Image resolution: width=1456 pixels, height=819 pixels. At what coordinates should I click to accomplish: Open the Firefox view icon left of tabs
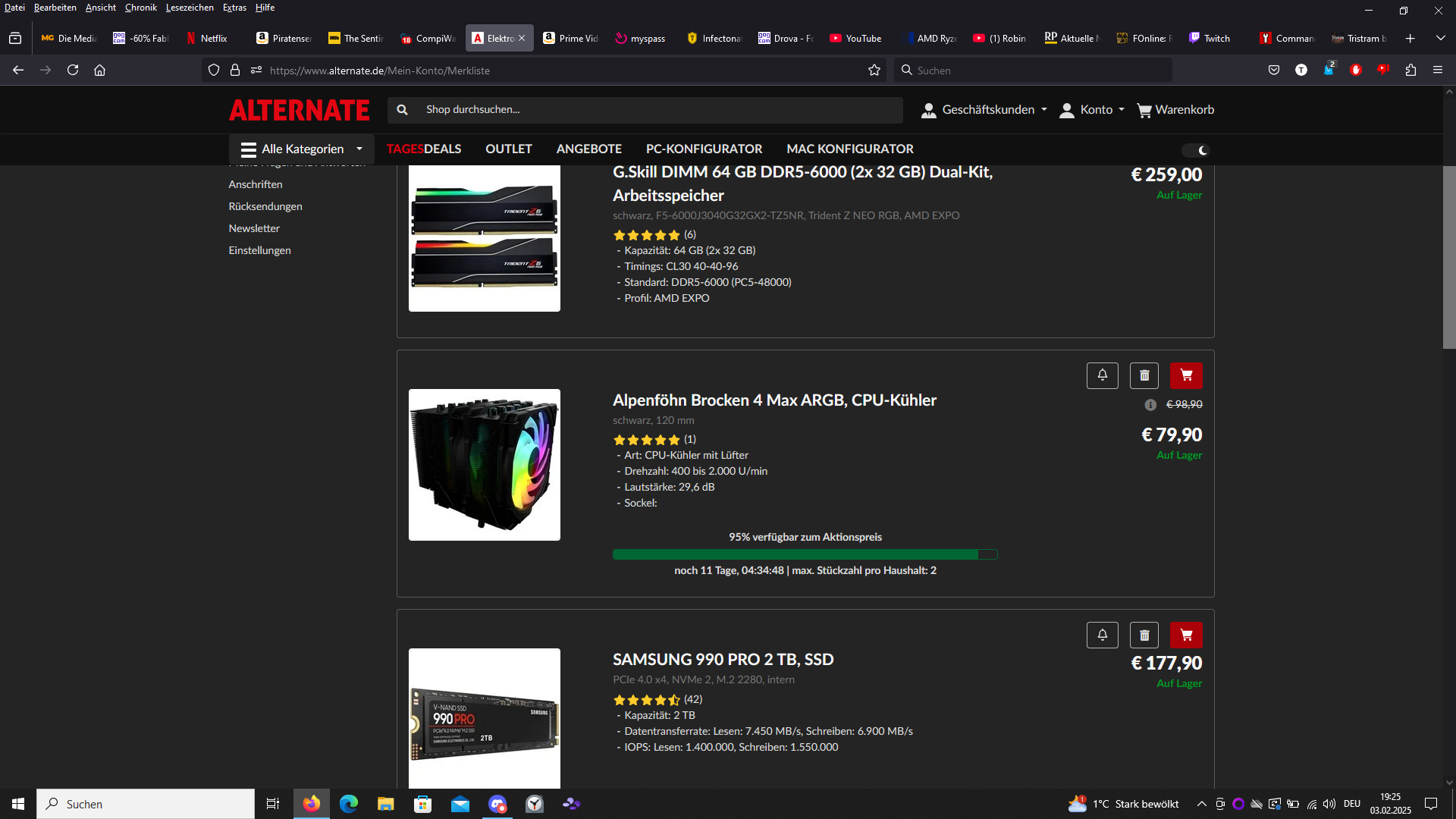click(15, 38)
